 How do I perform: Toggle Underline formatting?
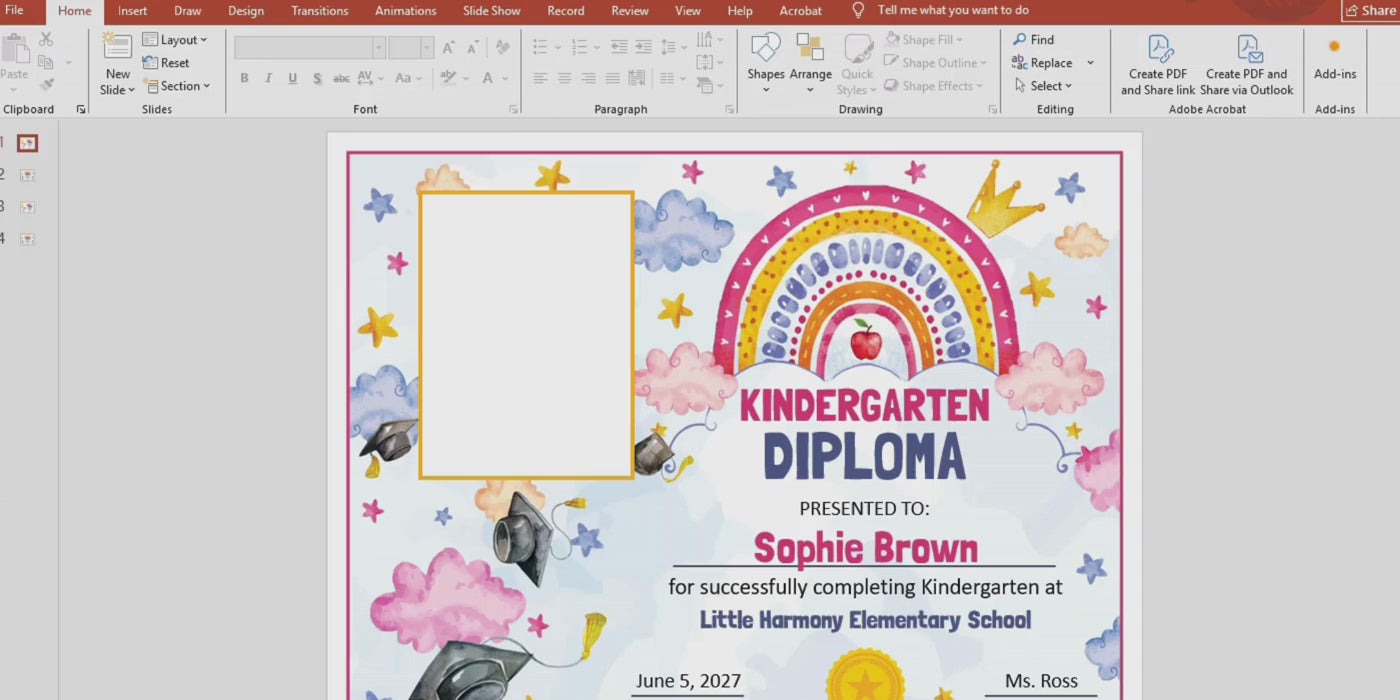pos(292,78)
